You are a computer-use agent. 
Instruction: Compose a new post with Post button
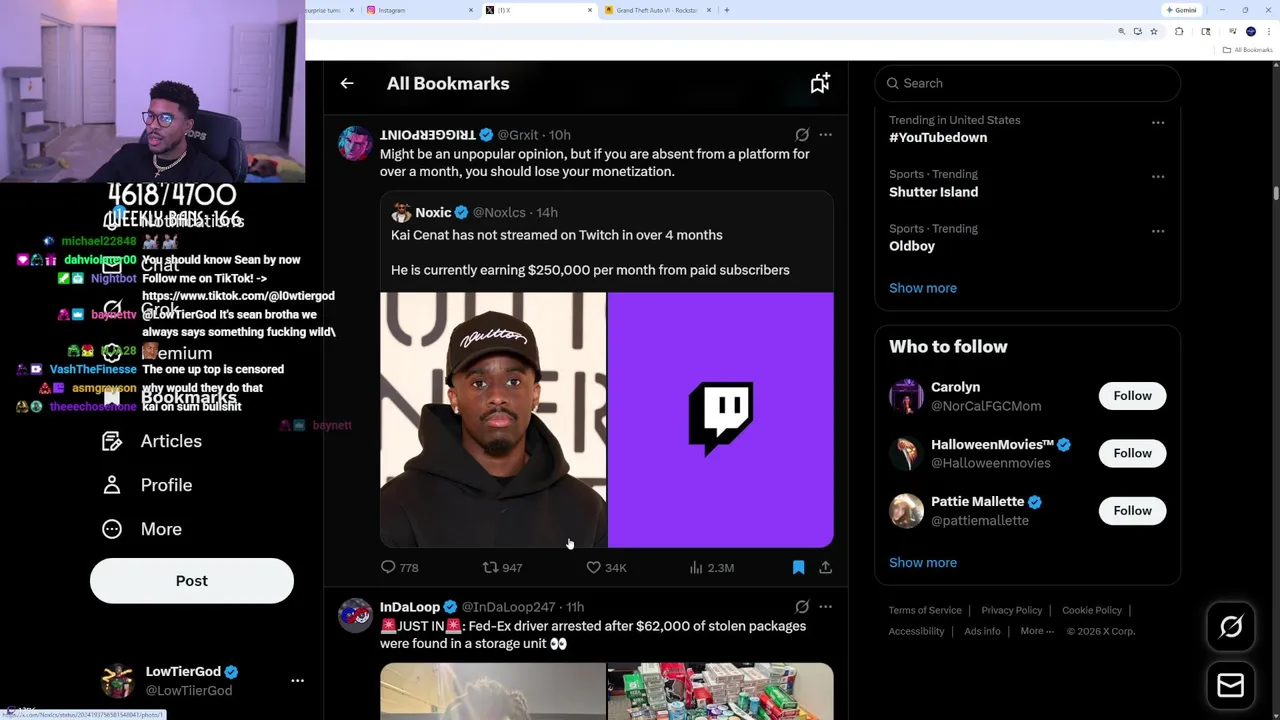click(x=192, y=581)
